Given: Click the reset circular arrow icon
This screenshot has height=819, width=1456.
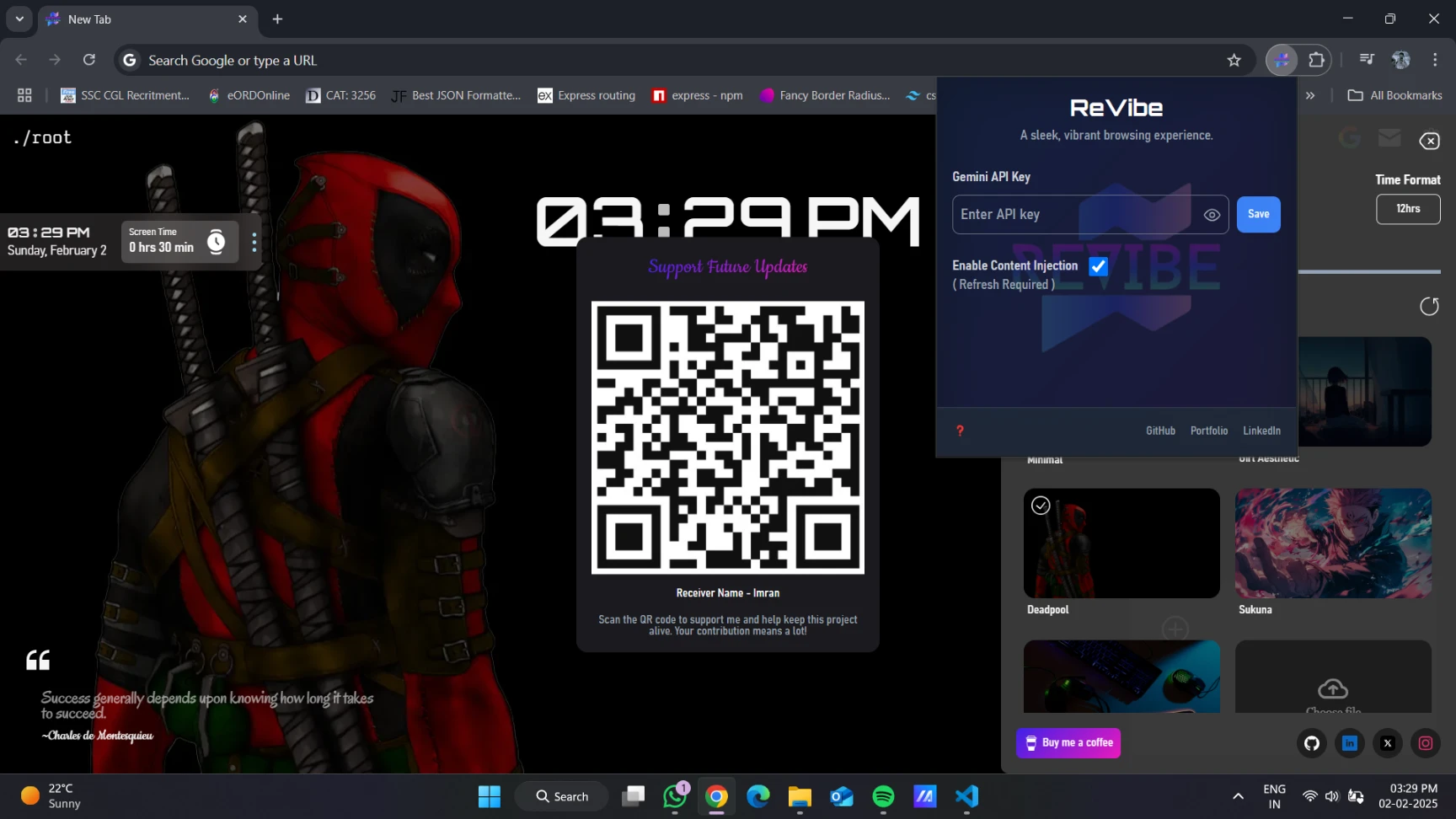Looking at the screenshot, I should point(1429,306).
